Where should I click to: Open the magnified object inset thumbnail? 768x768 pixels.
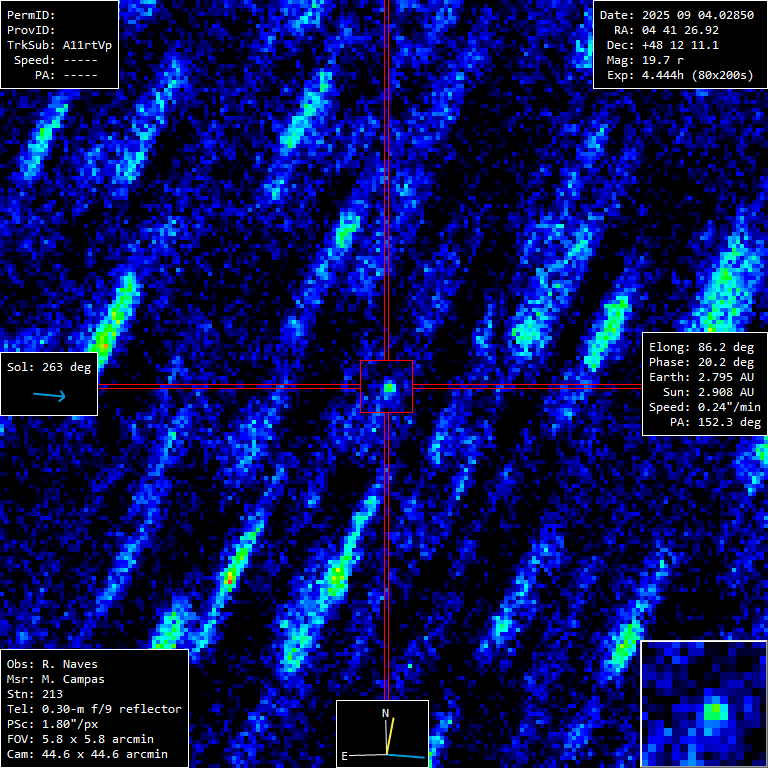pos(703,704)
